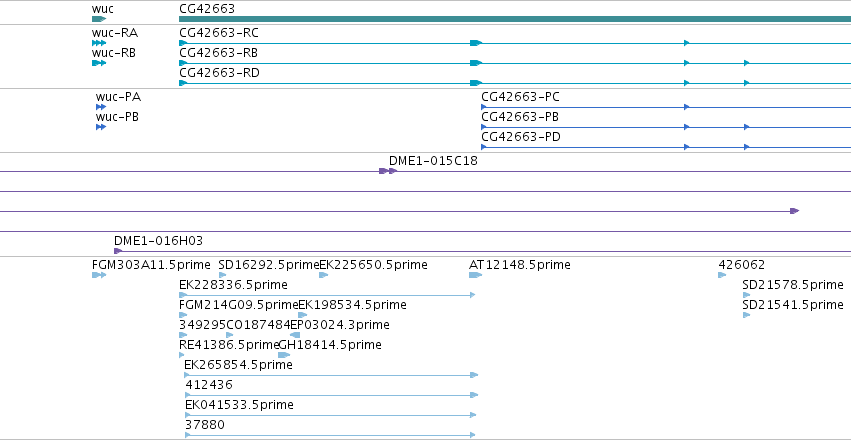The width and height of the screenshot is (851, 440).
Task: Select the wuc-RB transcript glyph
Action: click(x=99, y=63)
